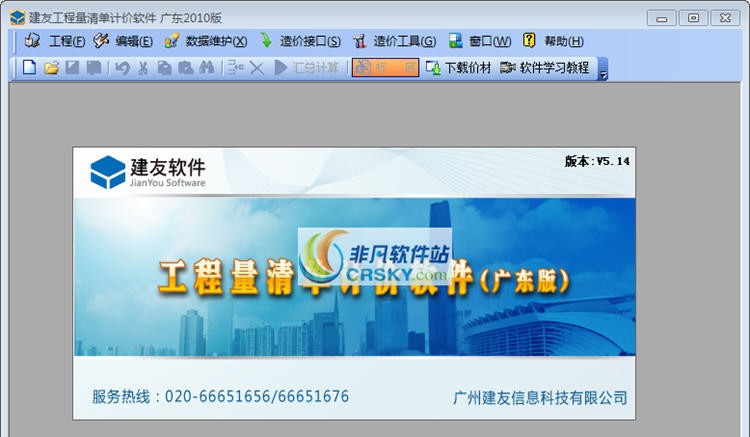Viewport: 750px width, 437px height.
Task: Close the application window
Action: (x=725, y=18)
